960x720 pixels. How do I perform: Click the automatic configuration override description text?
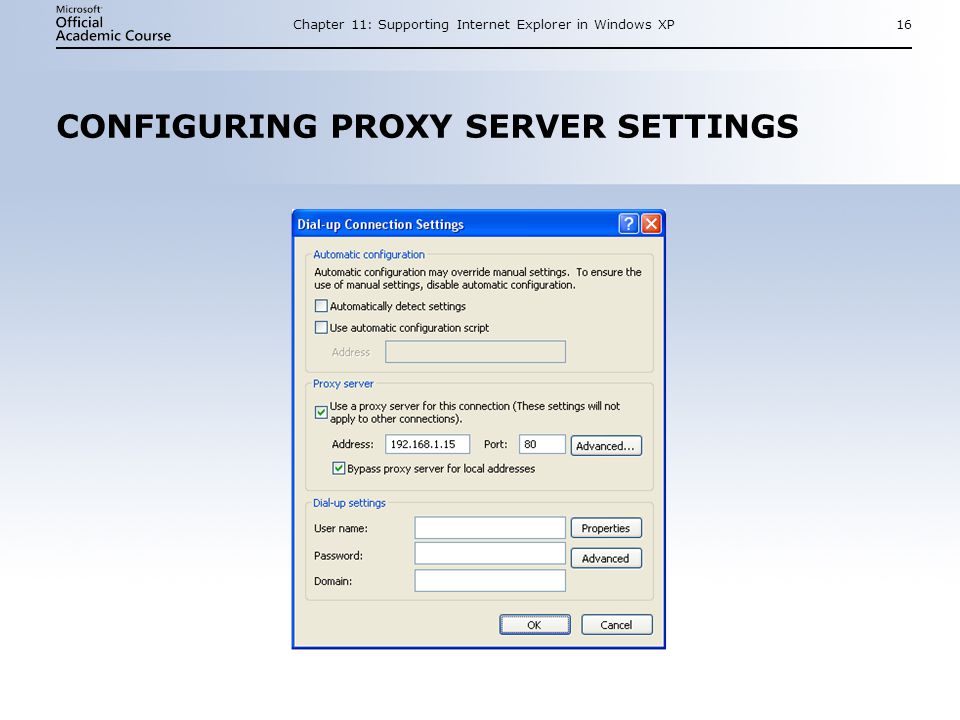[x=478, y=279]
